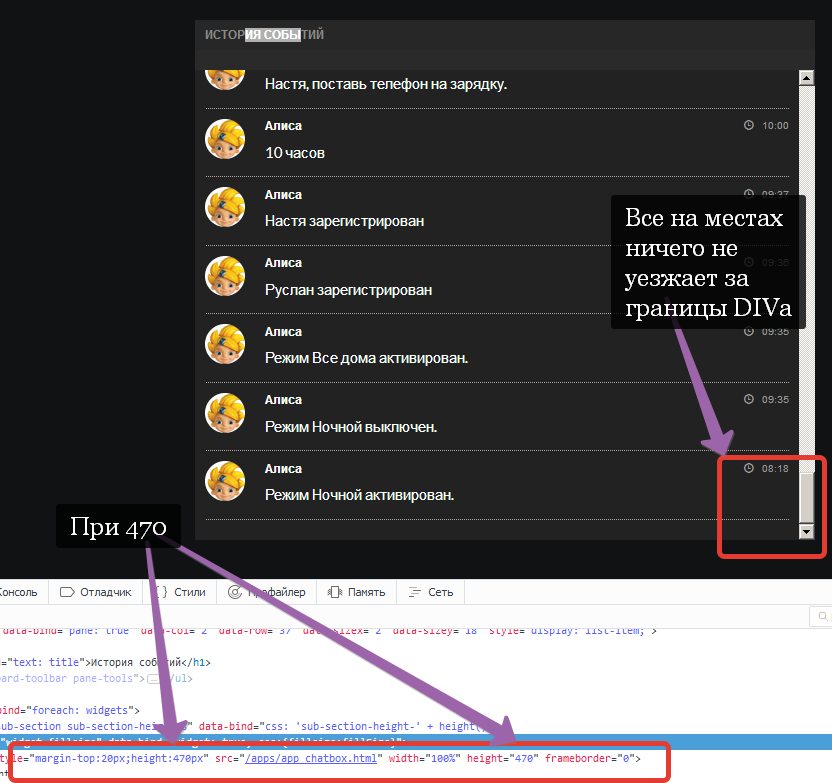832x783 pixels.
Task: Open the Память (Memory) devtools tab
Action: point(357,592)
